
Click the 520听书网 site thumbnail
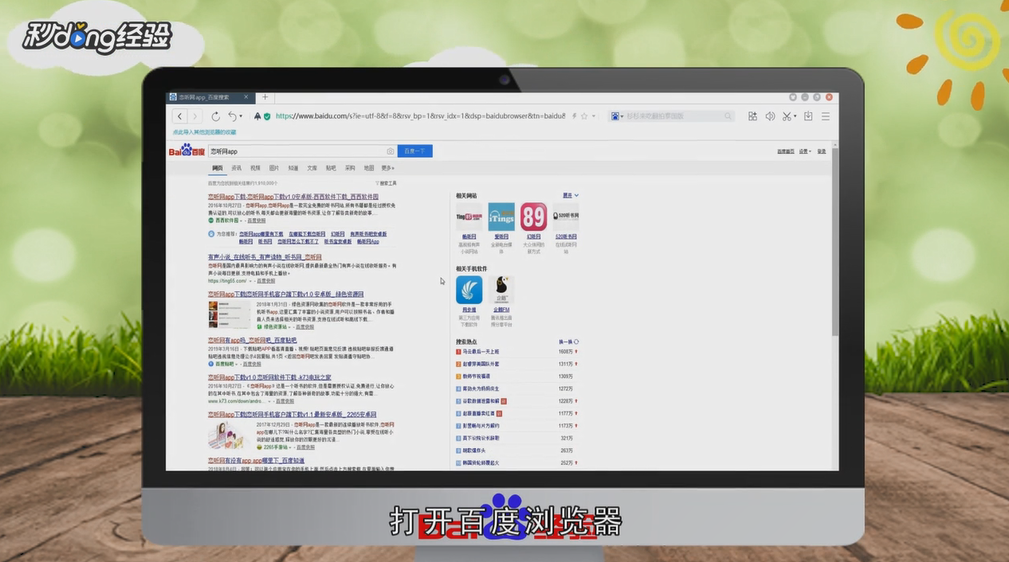[566, 217]
